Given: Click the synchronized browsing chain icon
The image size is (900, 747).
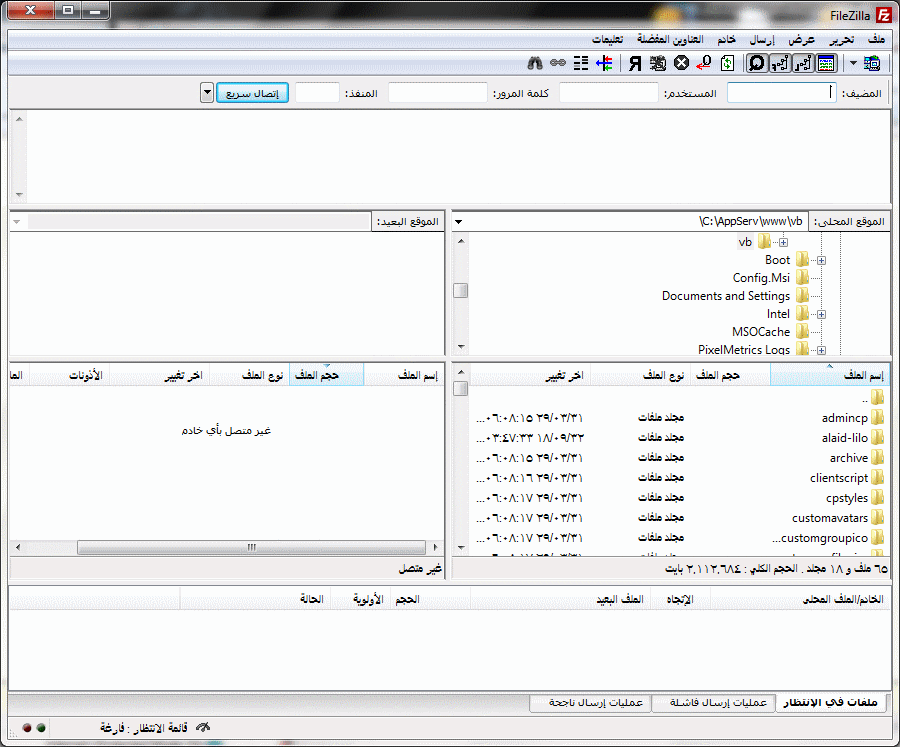Looking at the screenshot, I should coord(557,63).
